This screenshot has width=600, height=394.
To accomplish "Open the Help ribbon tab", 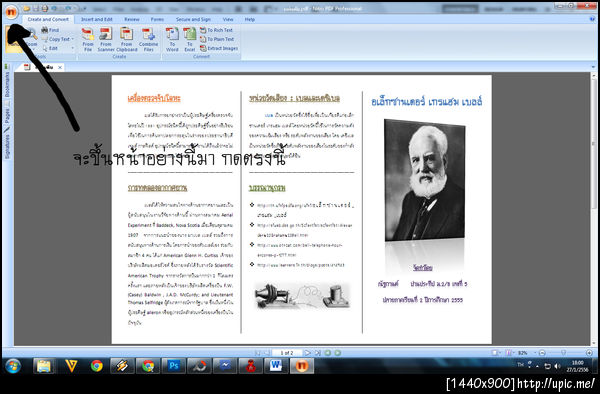I will point(250,19).
